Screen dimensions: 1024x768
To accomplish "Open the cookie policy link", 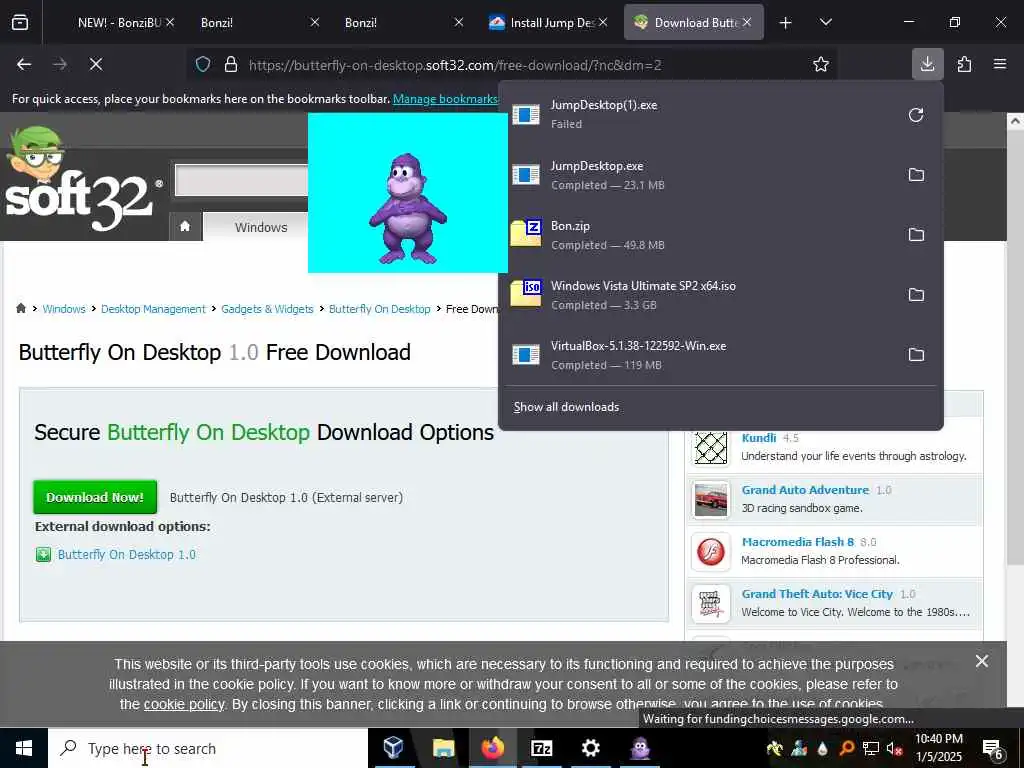I will tap(184, 705).
